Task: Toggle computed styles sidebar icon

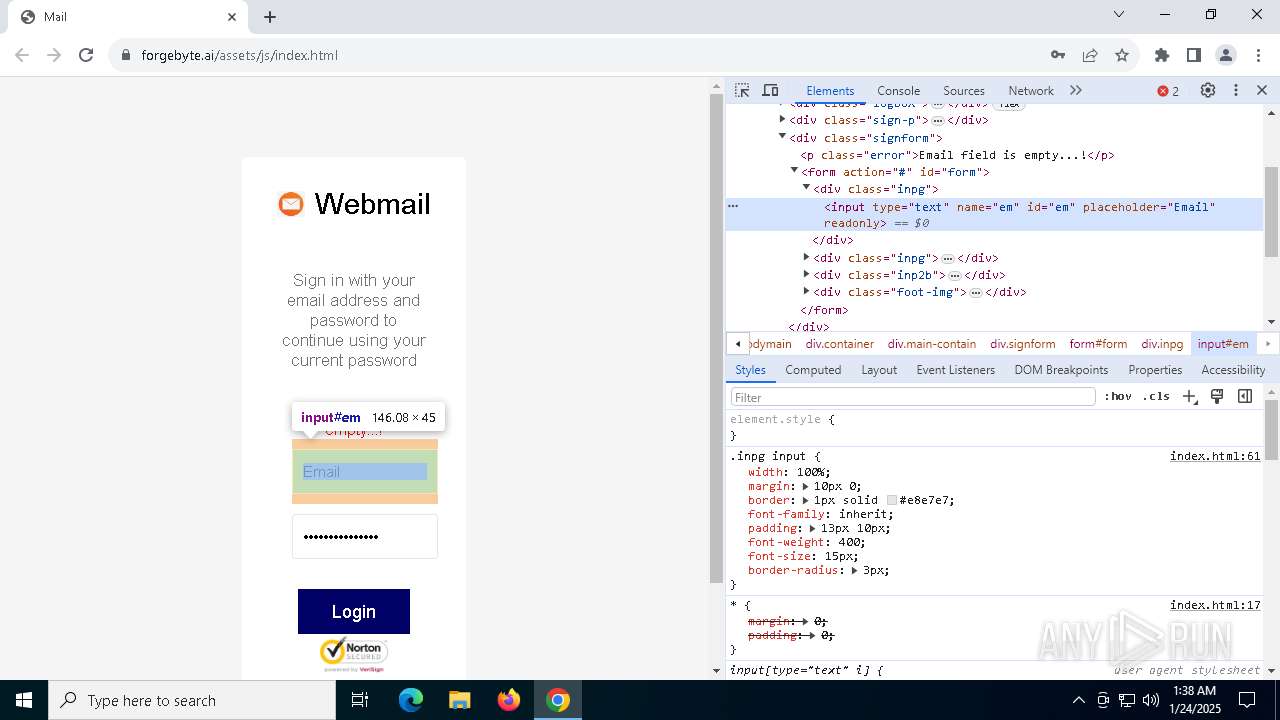Action: tap(1245, 396)
